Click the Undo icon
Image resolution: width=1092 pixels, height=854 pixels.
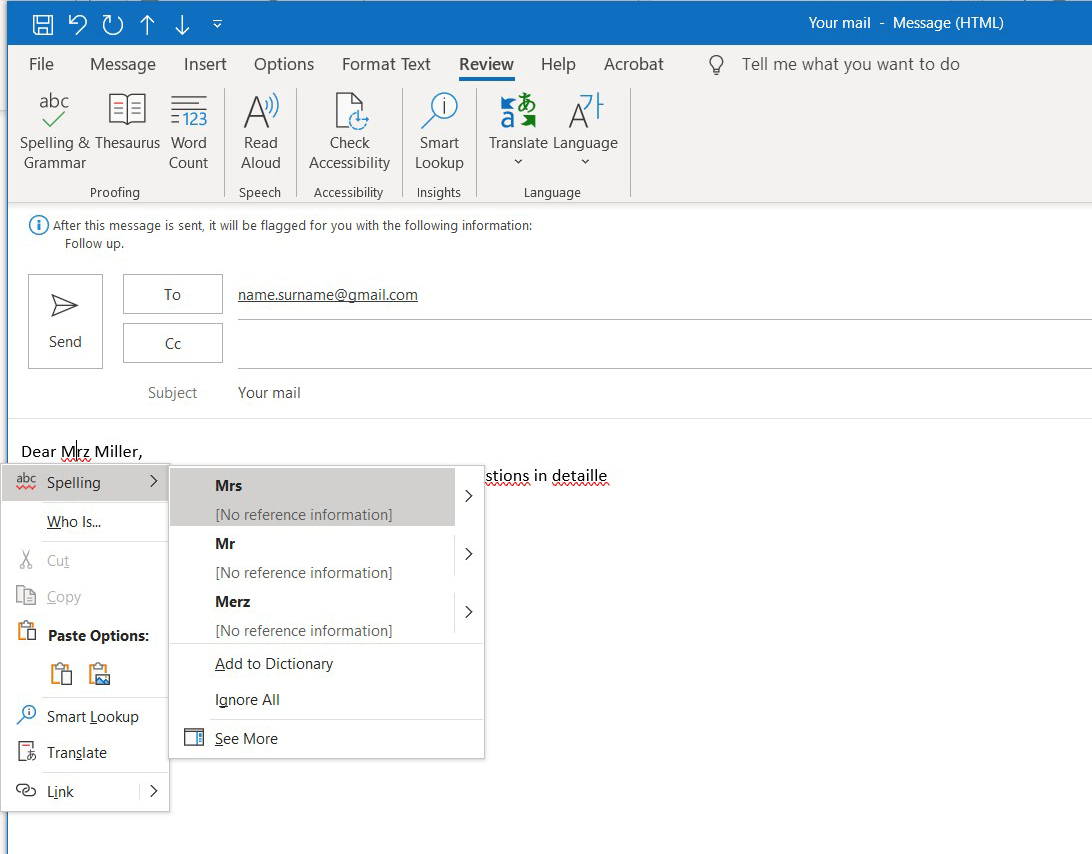click(79, 22)
